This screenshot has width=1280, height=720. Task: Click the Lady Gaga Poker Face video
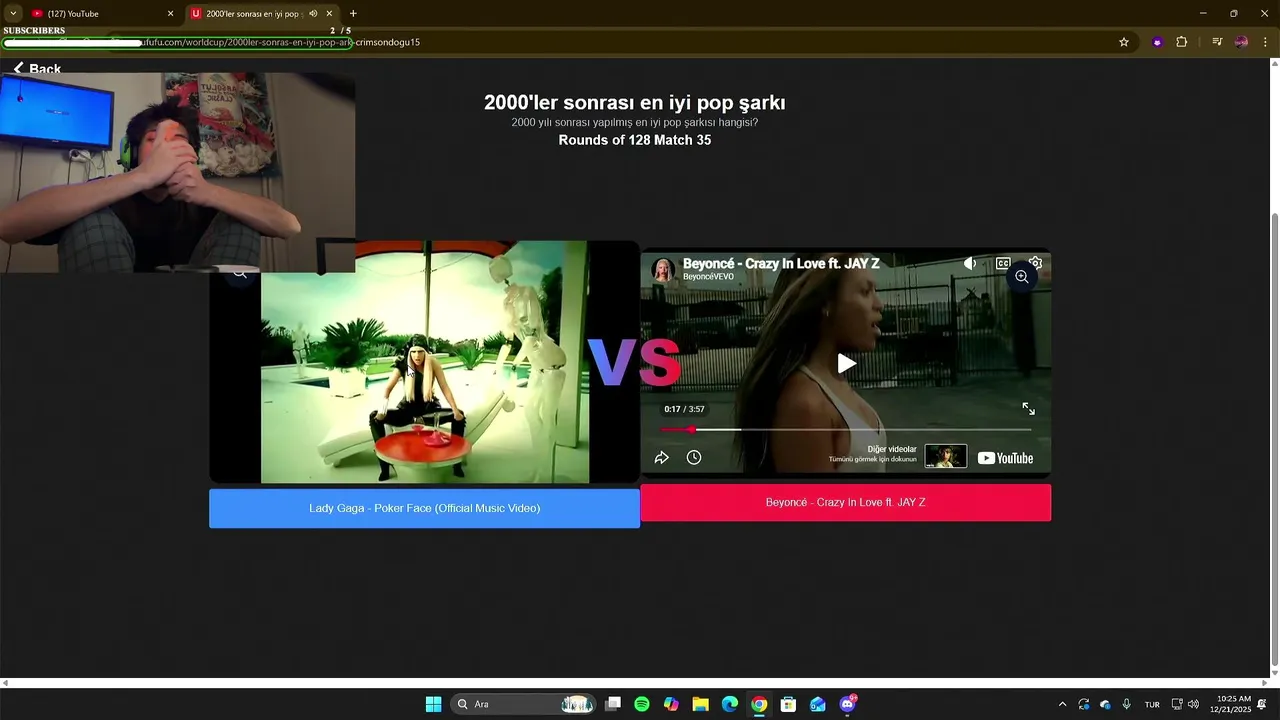[424, 362]
